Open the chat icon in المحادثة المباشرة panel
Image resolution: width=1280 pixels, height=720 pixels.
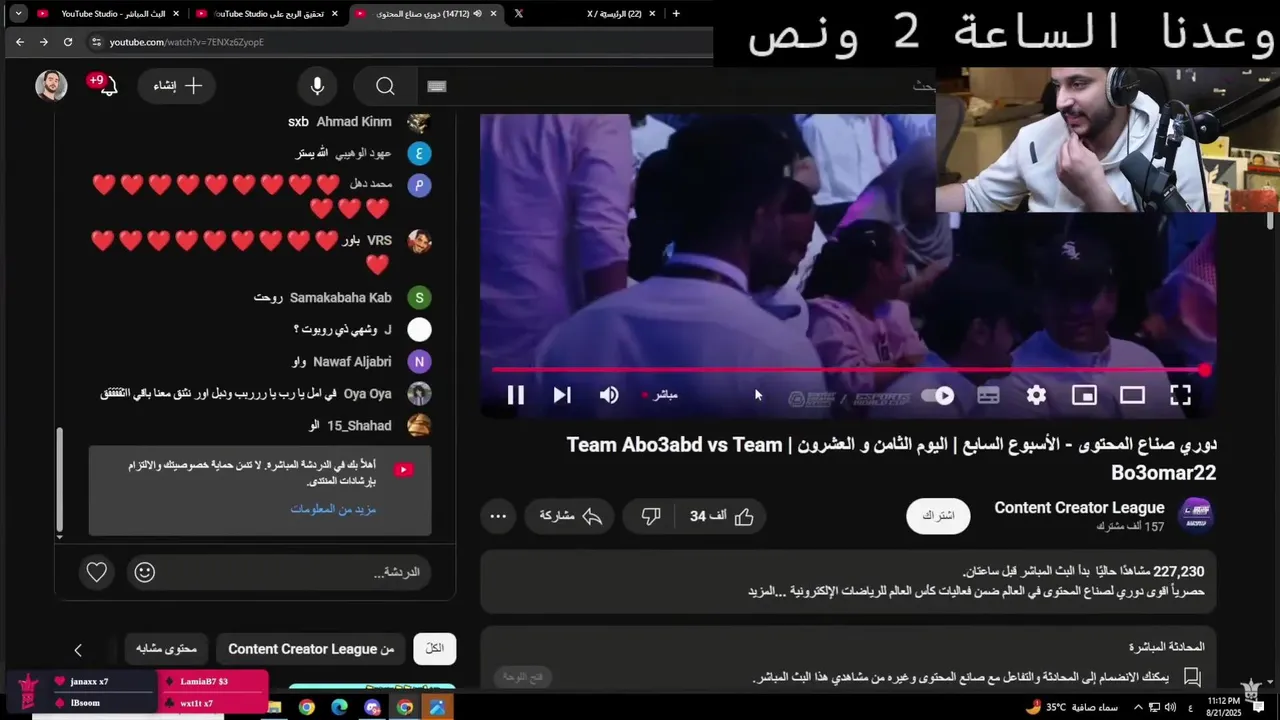click(1192, 677)
